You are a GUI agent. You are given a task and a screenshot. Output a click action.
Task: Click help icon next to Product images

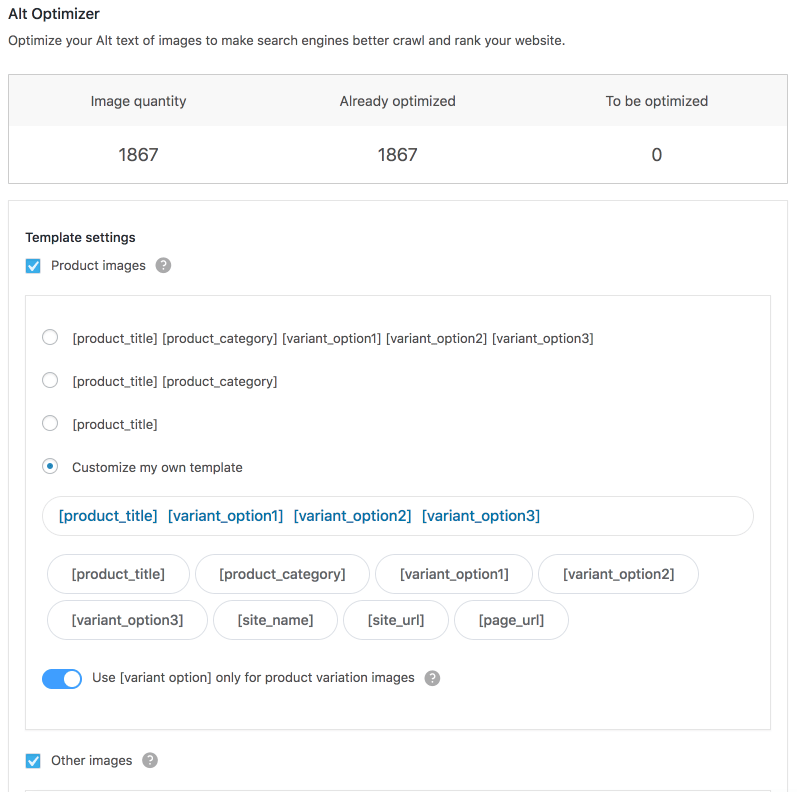(164, 266)
